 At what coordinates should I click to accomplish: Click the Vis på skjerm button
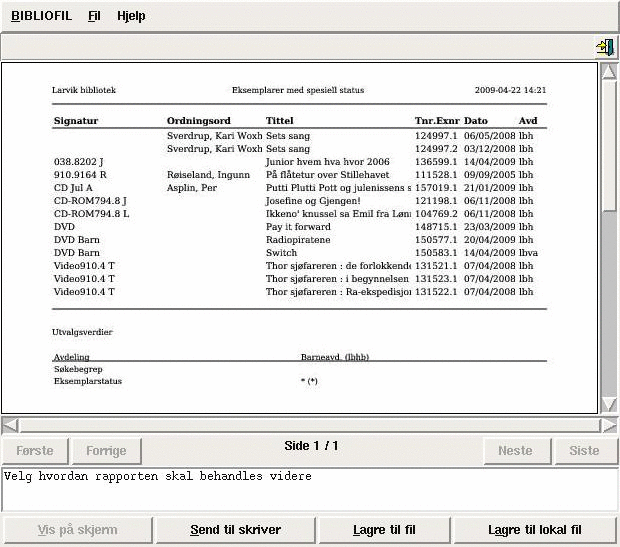[x=77, y=530]
